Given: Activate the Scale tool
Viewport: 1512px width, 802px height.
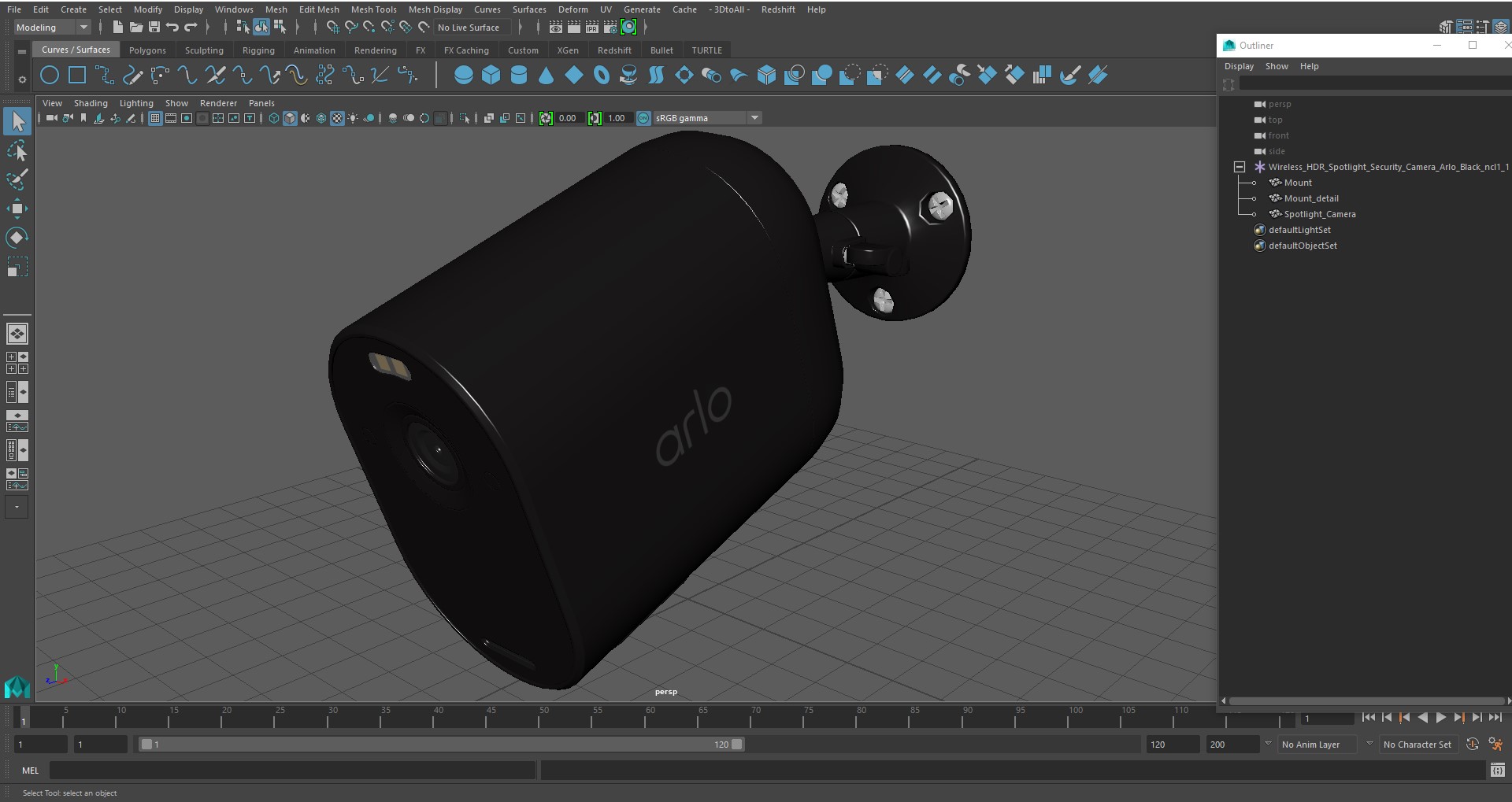Looking at the screenshot, I should click(x=17, y=267).
